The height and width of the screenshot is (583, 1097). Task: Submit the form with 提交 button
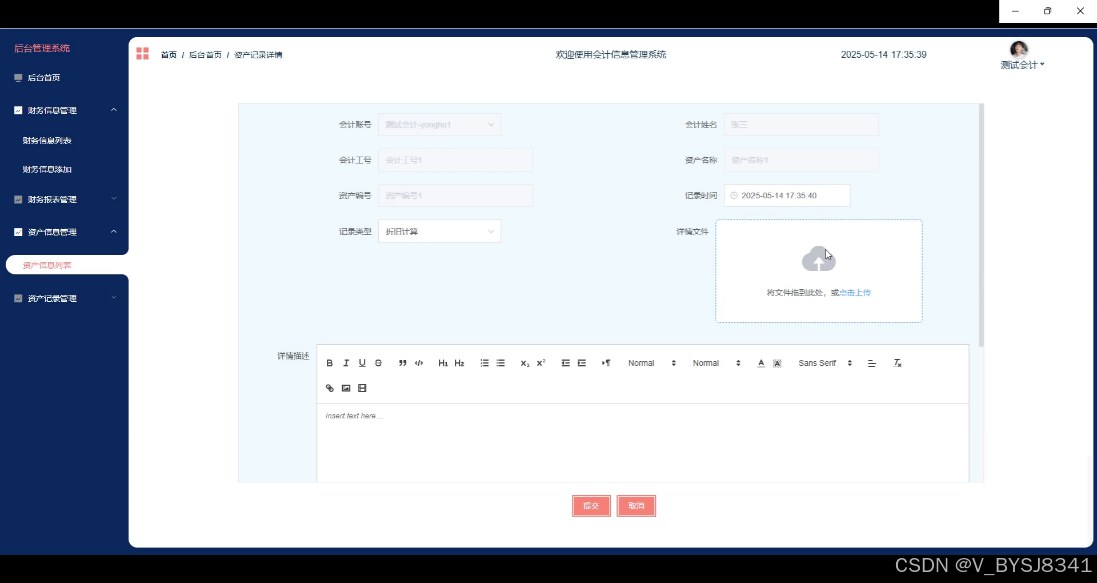[591, 506]
